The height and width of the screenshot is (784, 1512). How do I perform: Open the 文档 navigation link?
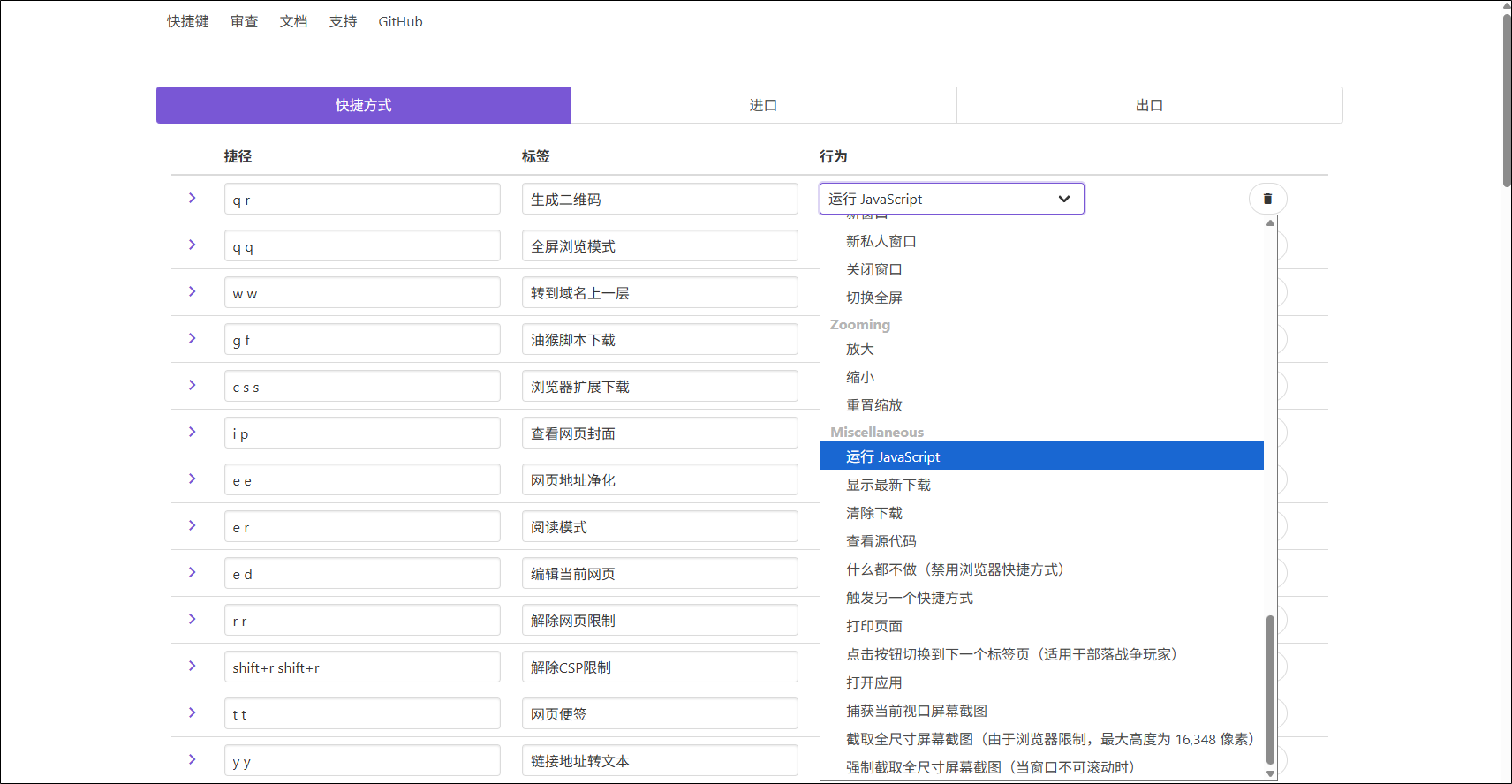293,22
